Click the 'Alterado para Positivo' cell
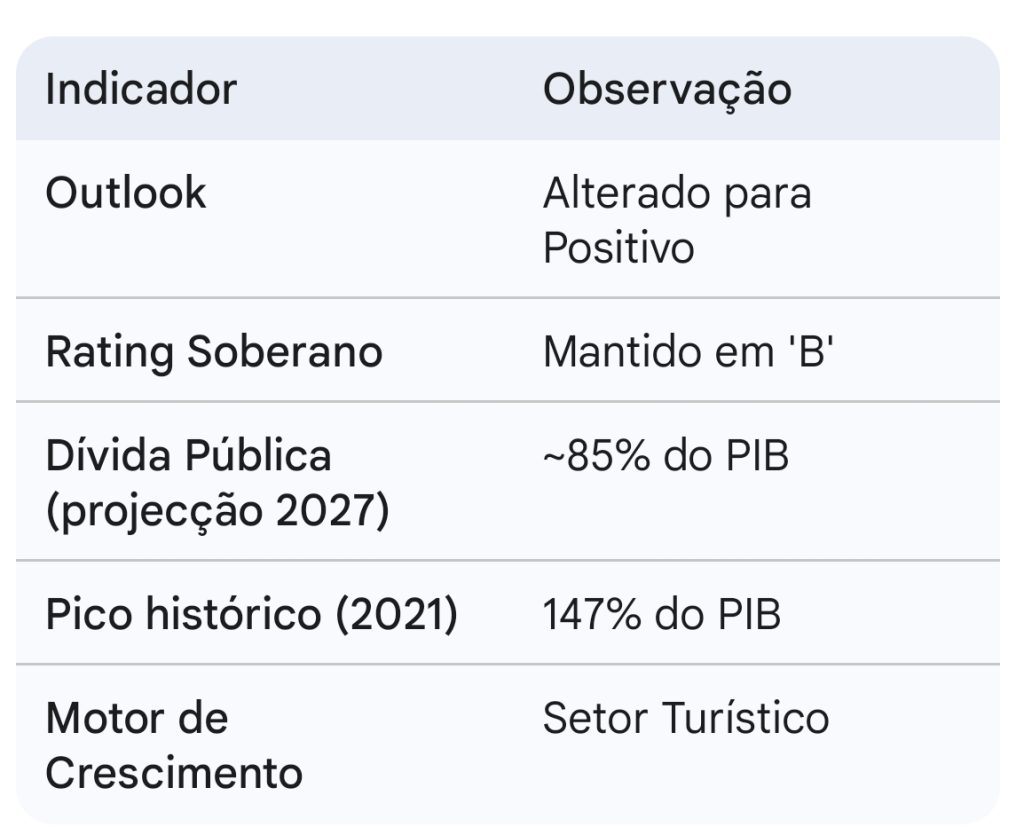The width and height of the screenshot is (1024, 827). 676,220
